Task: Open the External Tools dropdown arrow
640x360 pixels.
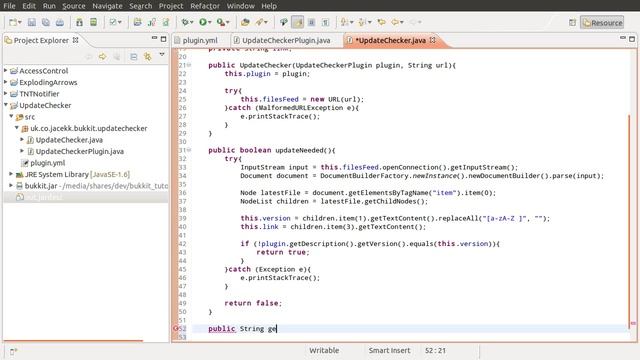Action: click(x=227, y=22)
